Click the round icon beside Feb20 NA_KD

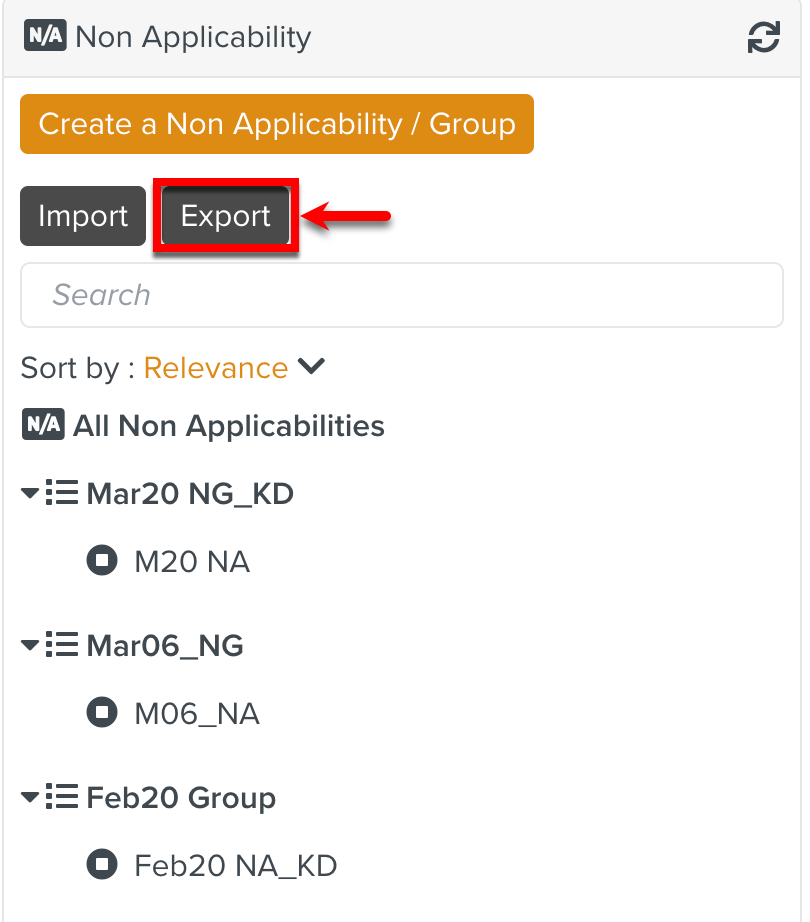(x=102, y=864)
